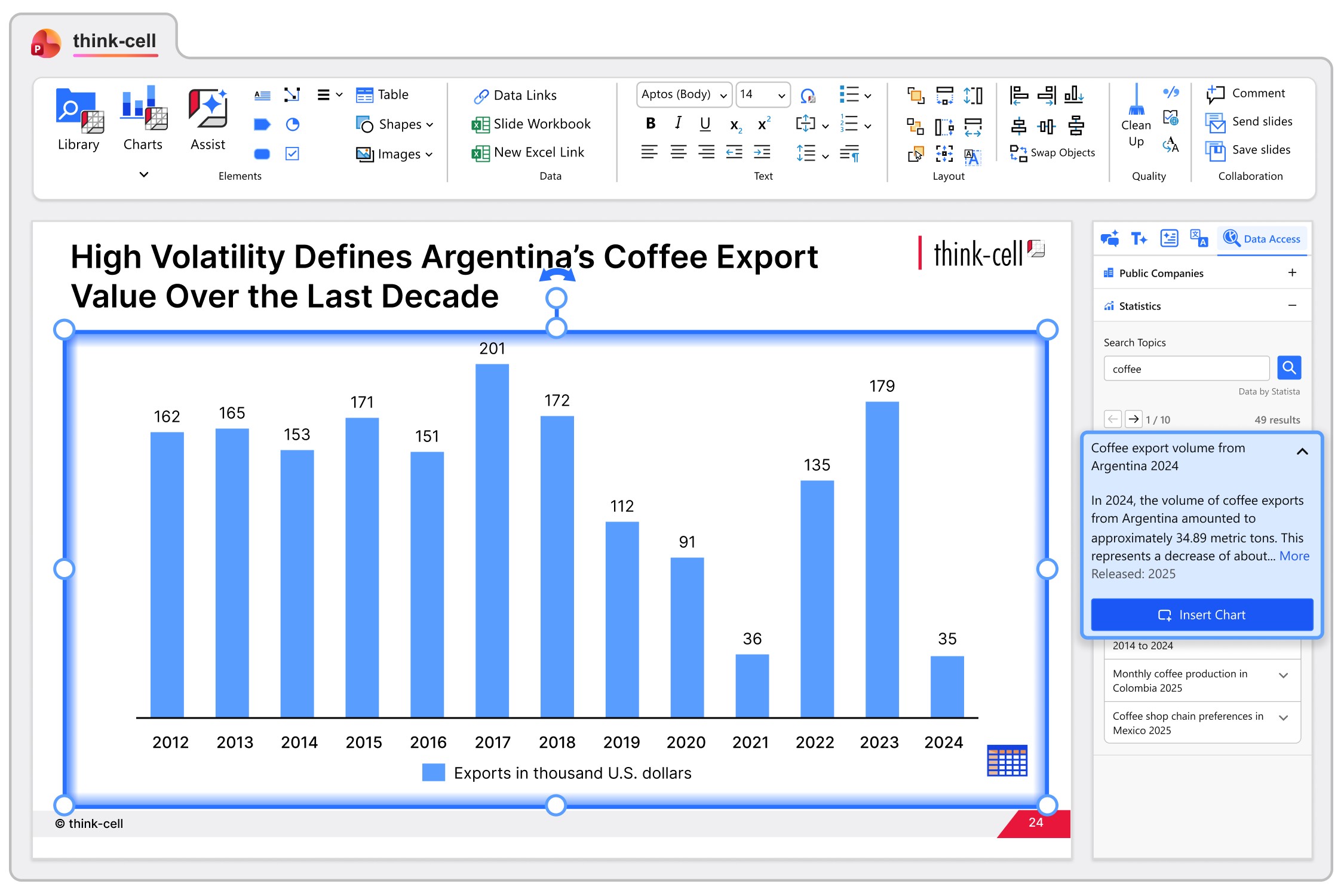Toggle underline text formatting
This screenshot has height=896, width=1344.
[x=705, y=124]
